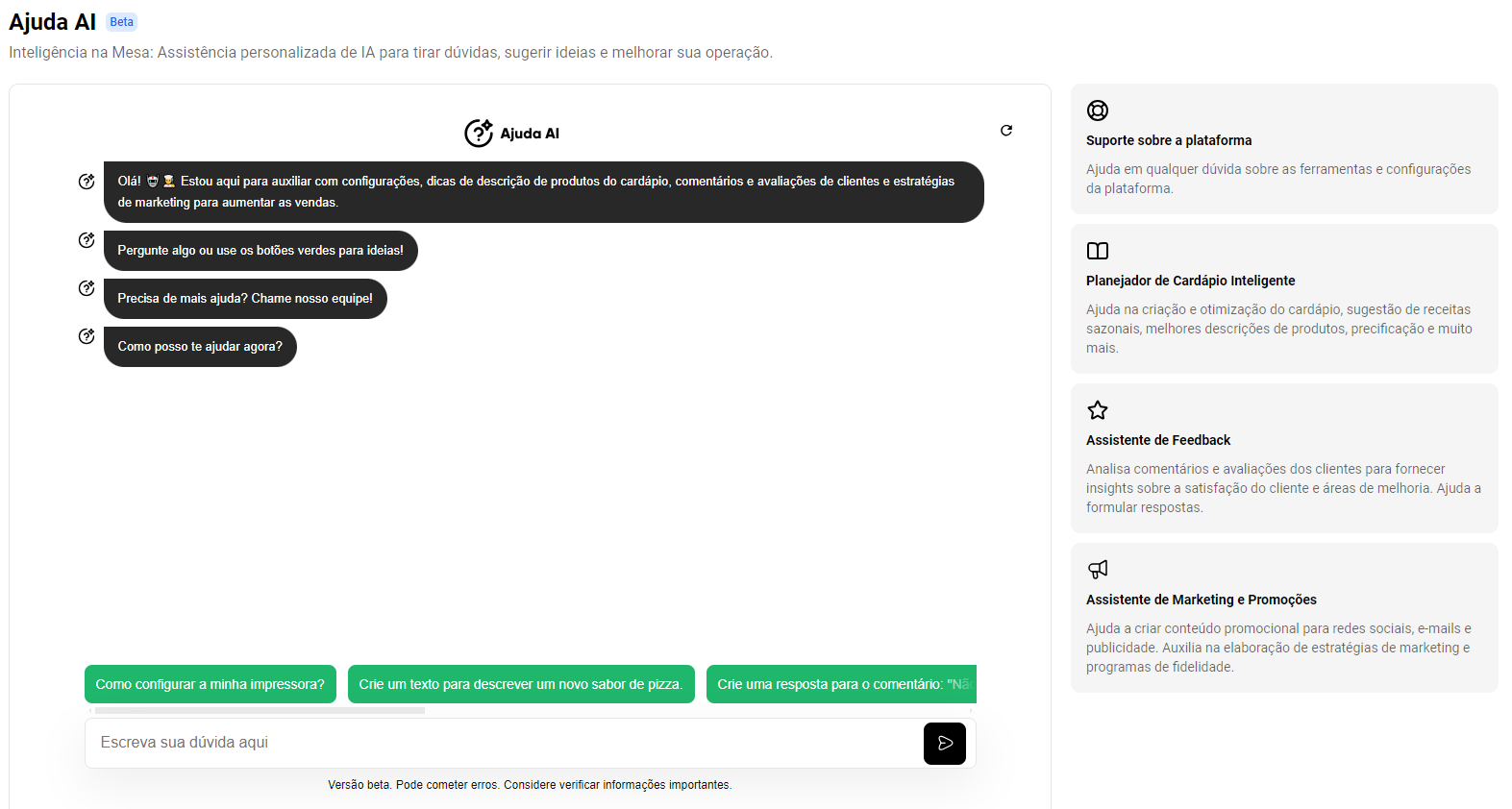Pick the 'Crie uma resposta para o comentário' suggestion
Screen dimensions: 1512x809
[x=841, y=684]
